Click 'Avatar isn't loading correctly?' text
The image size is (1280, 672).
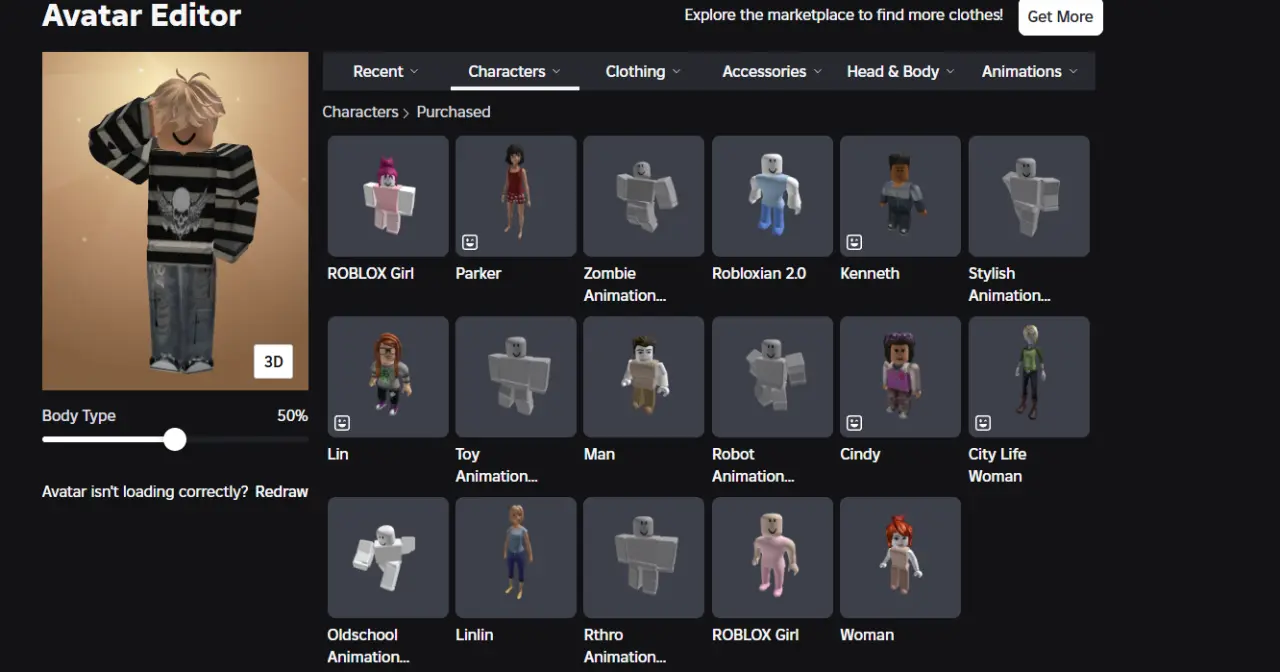pyautogui.click(x=145, y=491)
